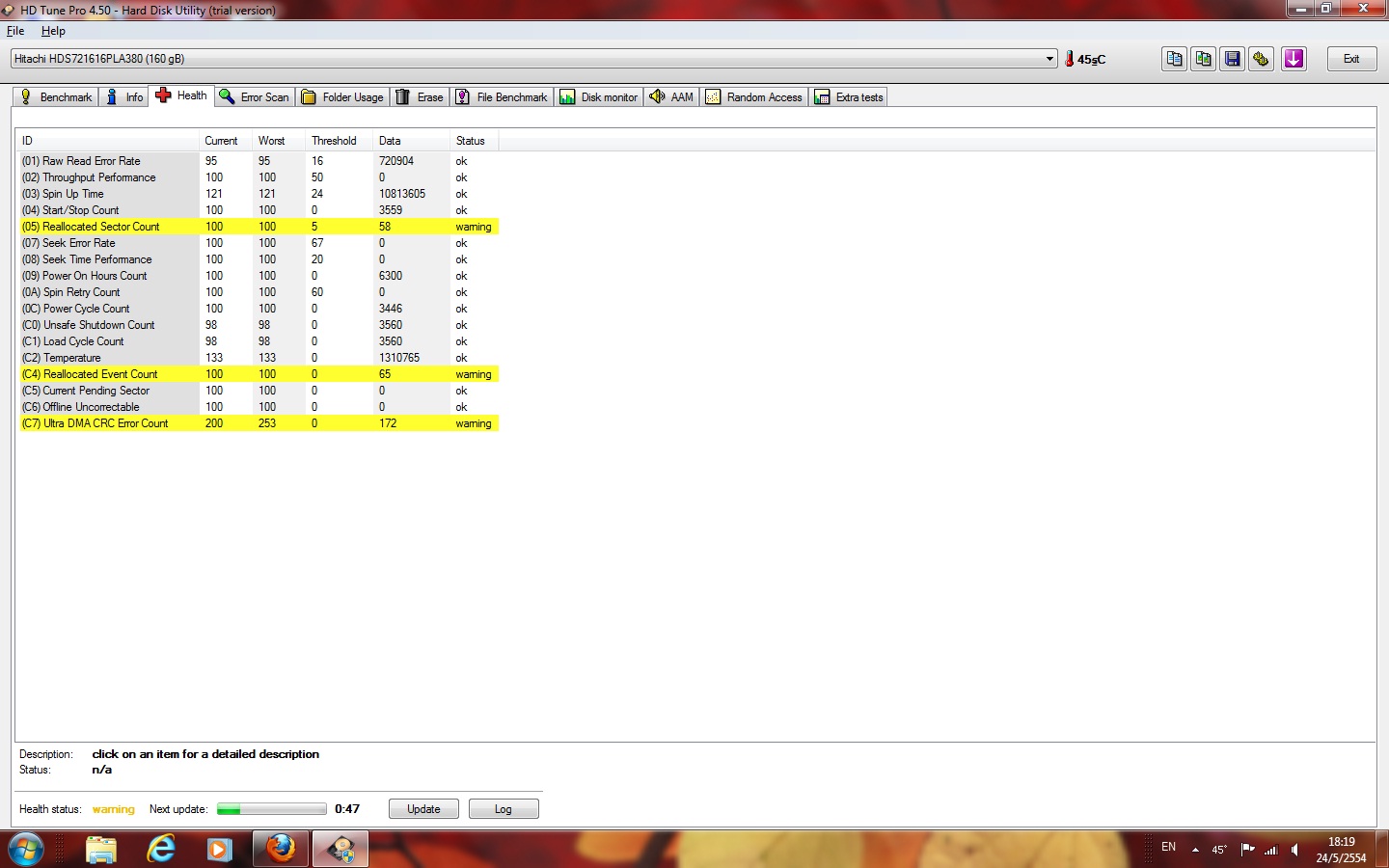This screenshot has height=868, width=1389.
Task: Select '(03) Spin Up Time' row
Action: click(x=259, y=194)
